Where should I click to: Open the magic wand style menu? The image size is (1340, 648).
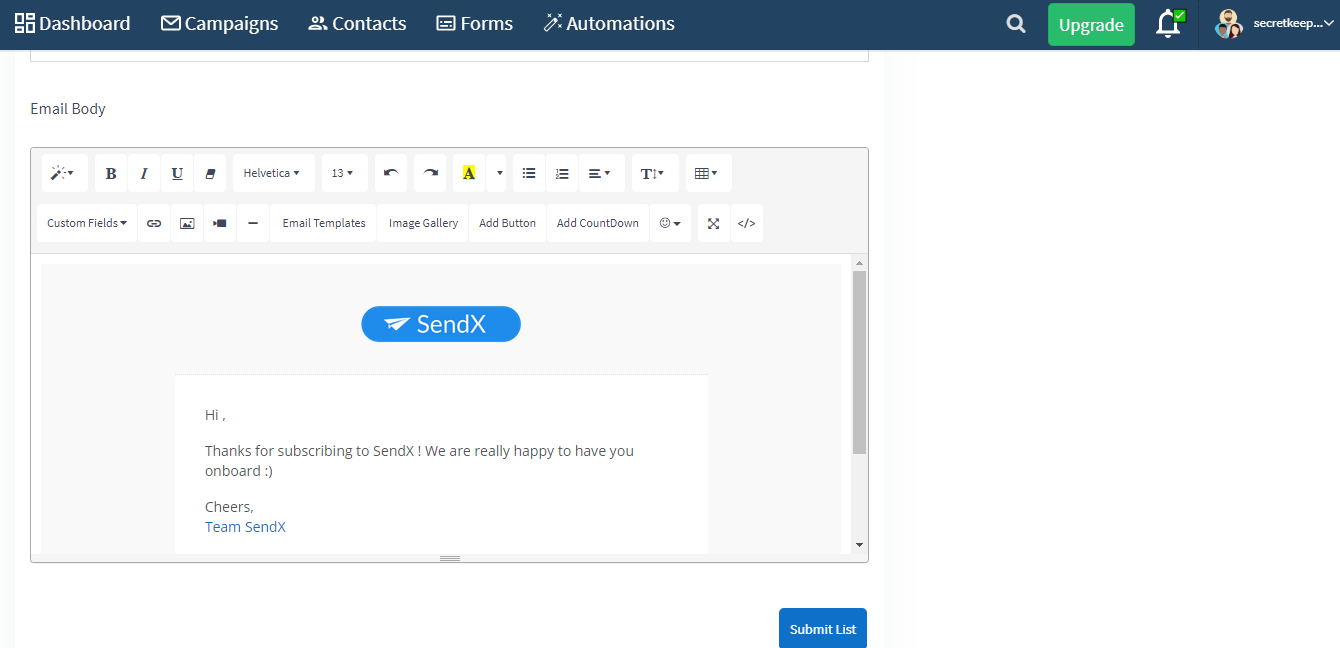[x=64, y=173]
